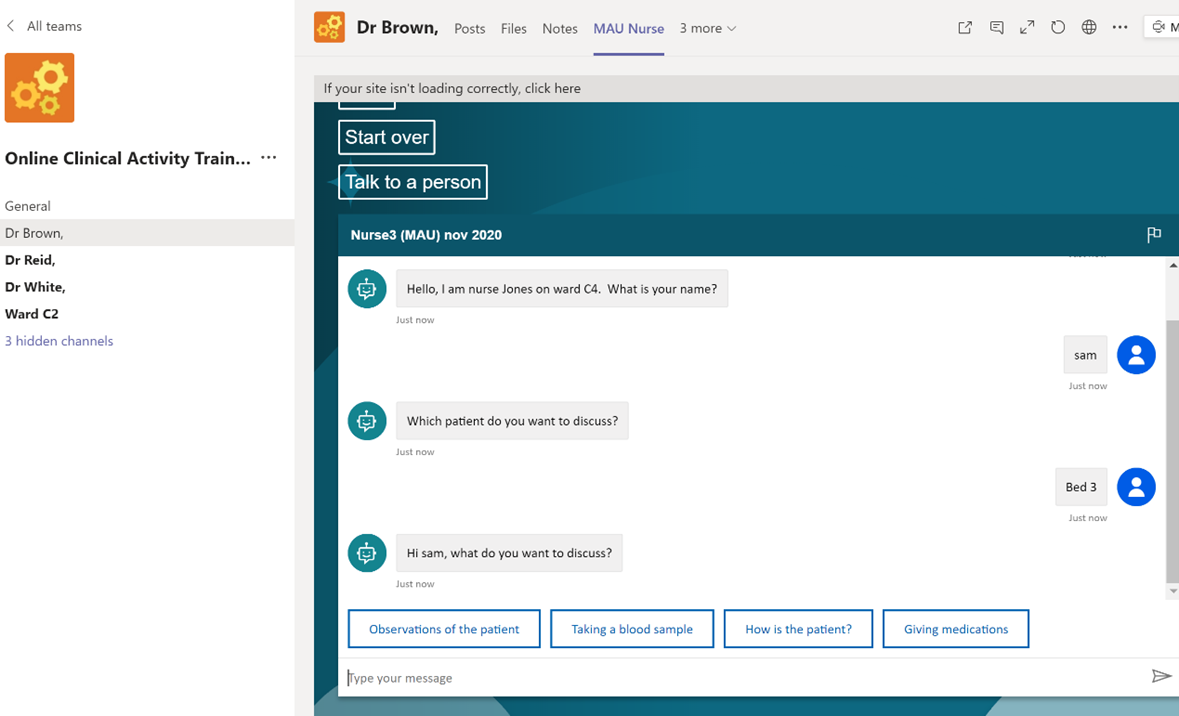
Task: Expand the '3 more' tabs dropdown
Action: point(708,28)
